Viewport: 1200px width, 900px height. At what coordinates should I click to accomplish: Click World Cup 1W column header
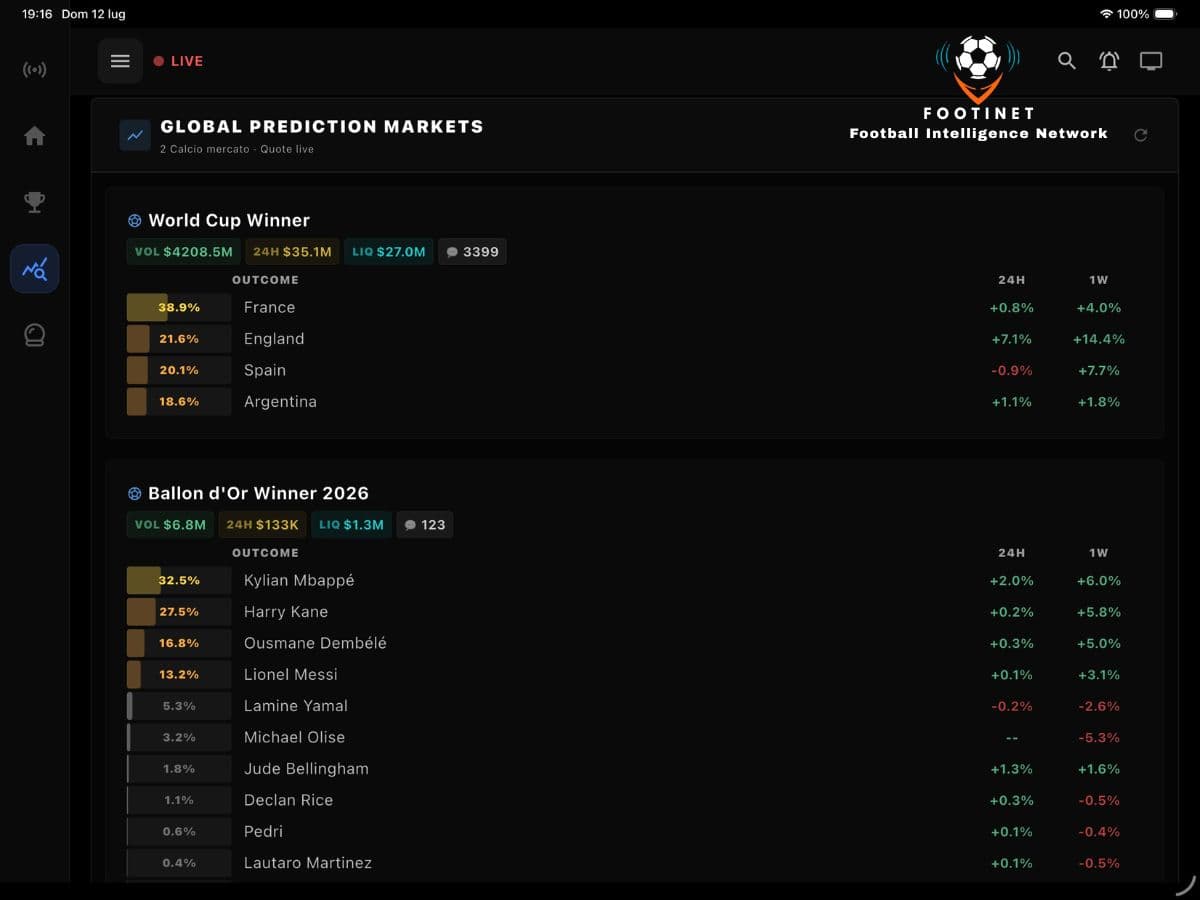[1098, 280]
